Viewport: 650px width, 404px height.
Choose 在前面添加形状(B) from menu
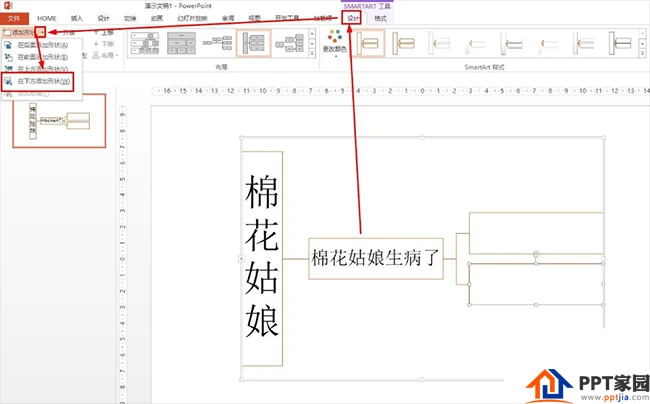41,57
